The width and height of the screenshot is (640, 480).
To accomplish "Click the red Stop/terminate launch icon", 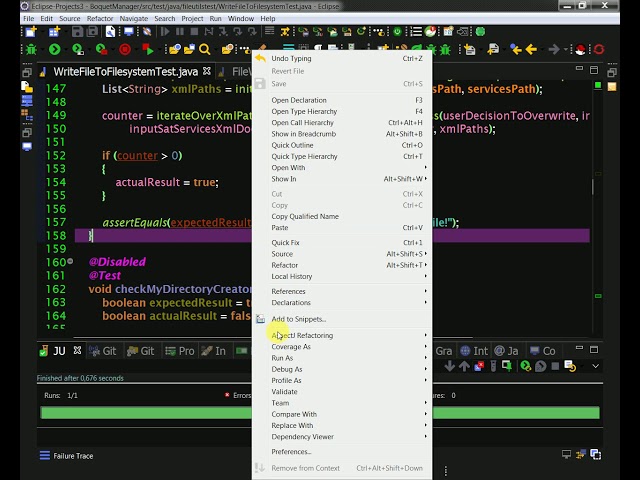I will [x=125, y=49].
